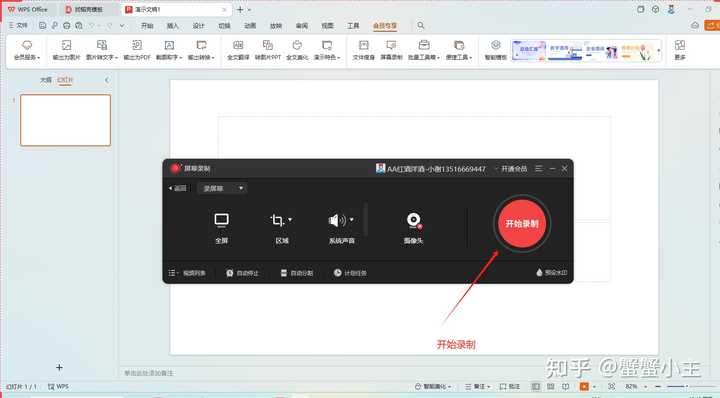Open the 系统声音 sound source dropdown arrow
Image resolution: width=720 pixels, height=398 pixels.
coord(351,220)
